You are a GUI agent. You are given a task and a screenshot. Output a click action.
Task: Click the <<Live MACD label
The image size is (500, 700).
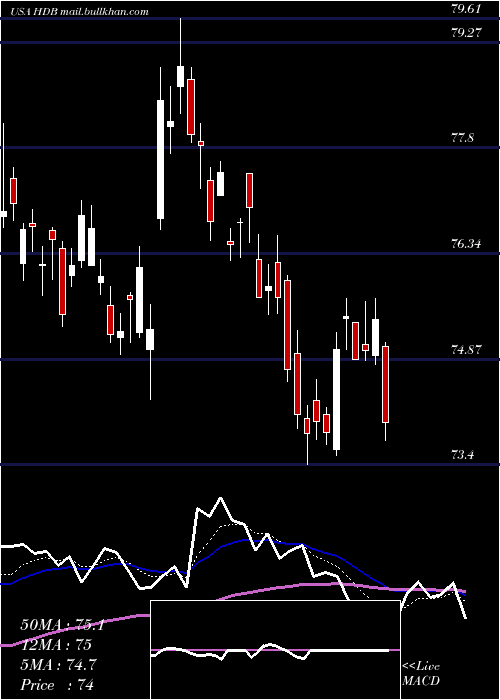(x=421, y=674)
